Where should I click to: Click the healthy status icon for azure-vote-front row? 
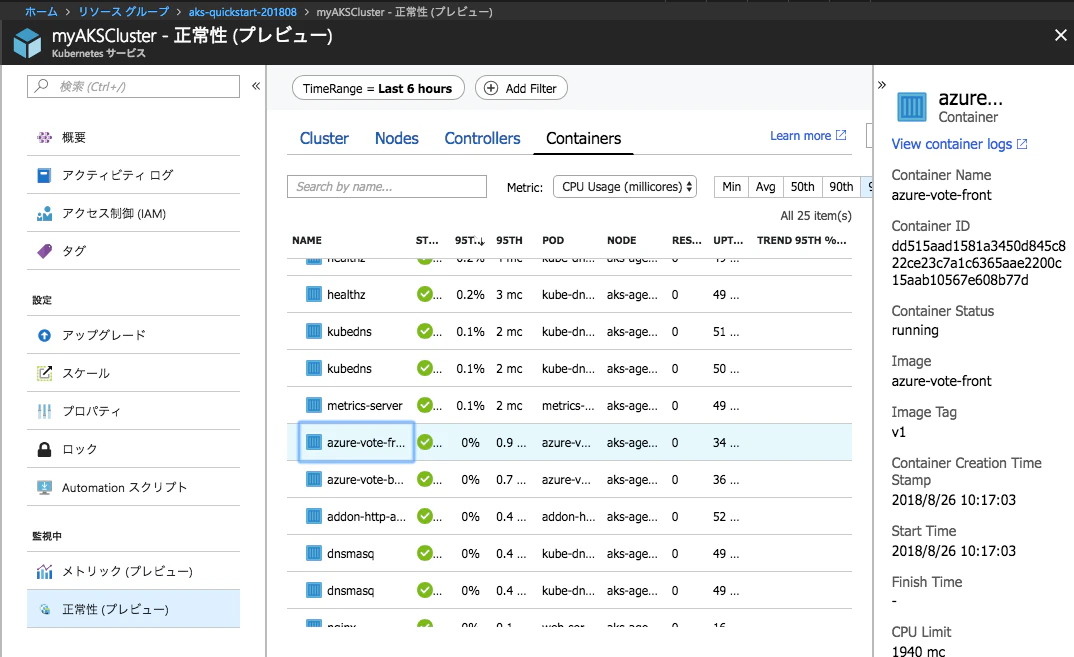tap(425, 443)
